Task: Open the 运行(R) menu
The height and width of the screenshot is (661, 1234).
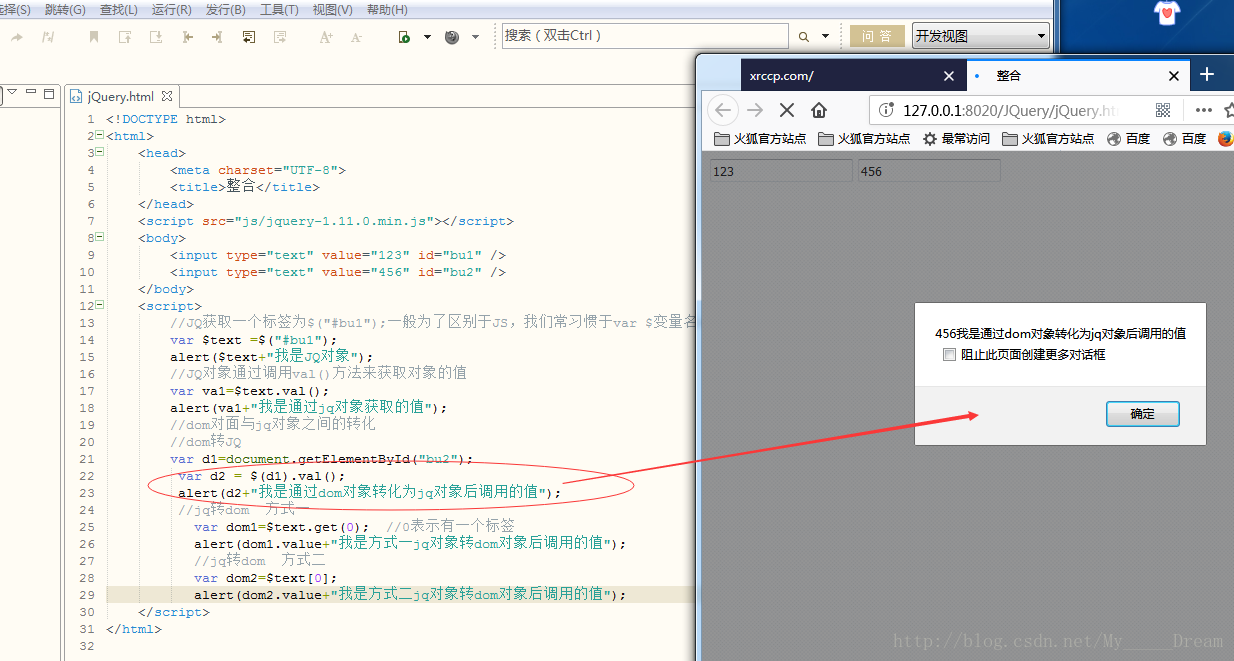Action: click(172, 10)
